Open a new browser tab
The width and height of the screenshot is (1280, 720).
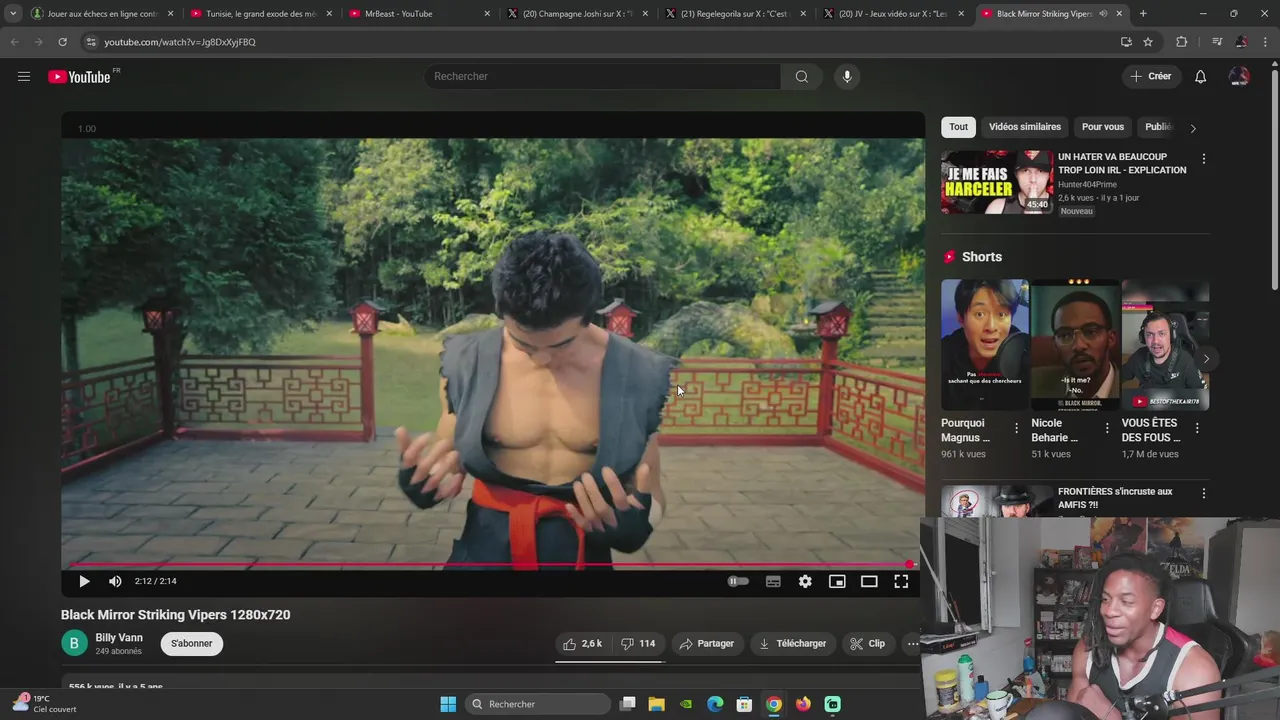[x=1143, y=14]
